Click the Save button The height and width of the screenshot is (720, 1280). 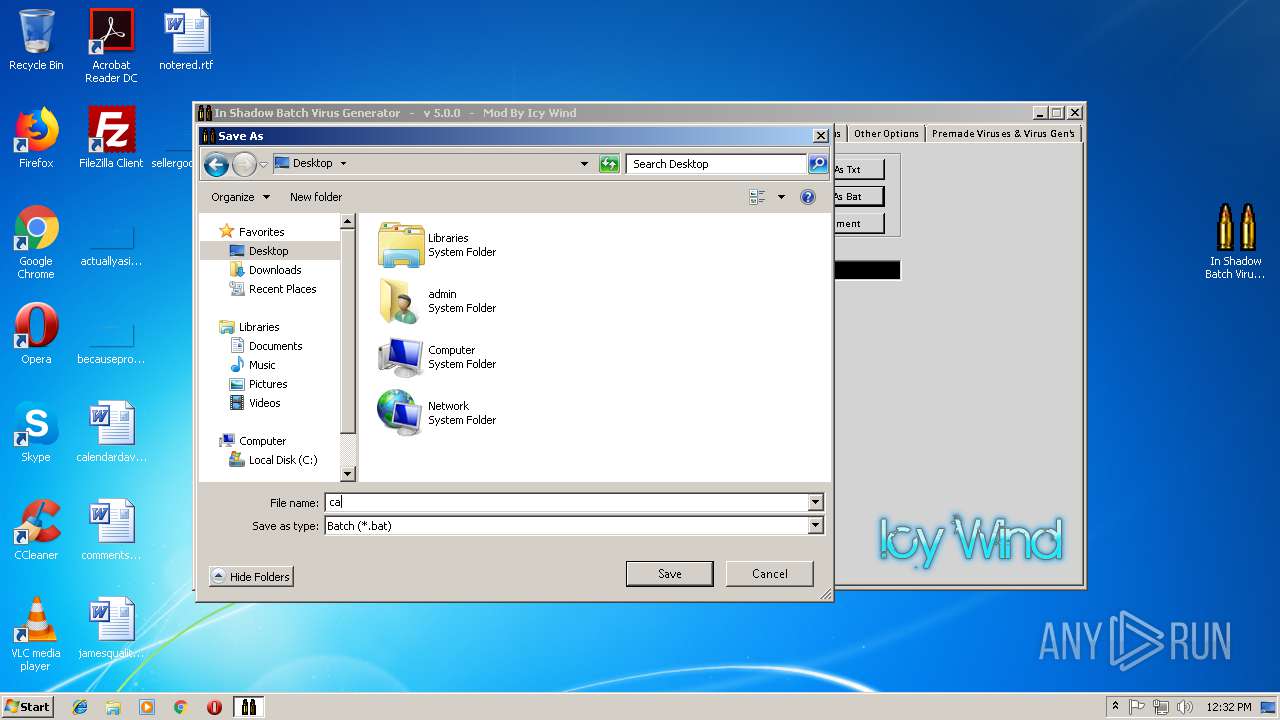[x=670, y=574]
